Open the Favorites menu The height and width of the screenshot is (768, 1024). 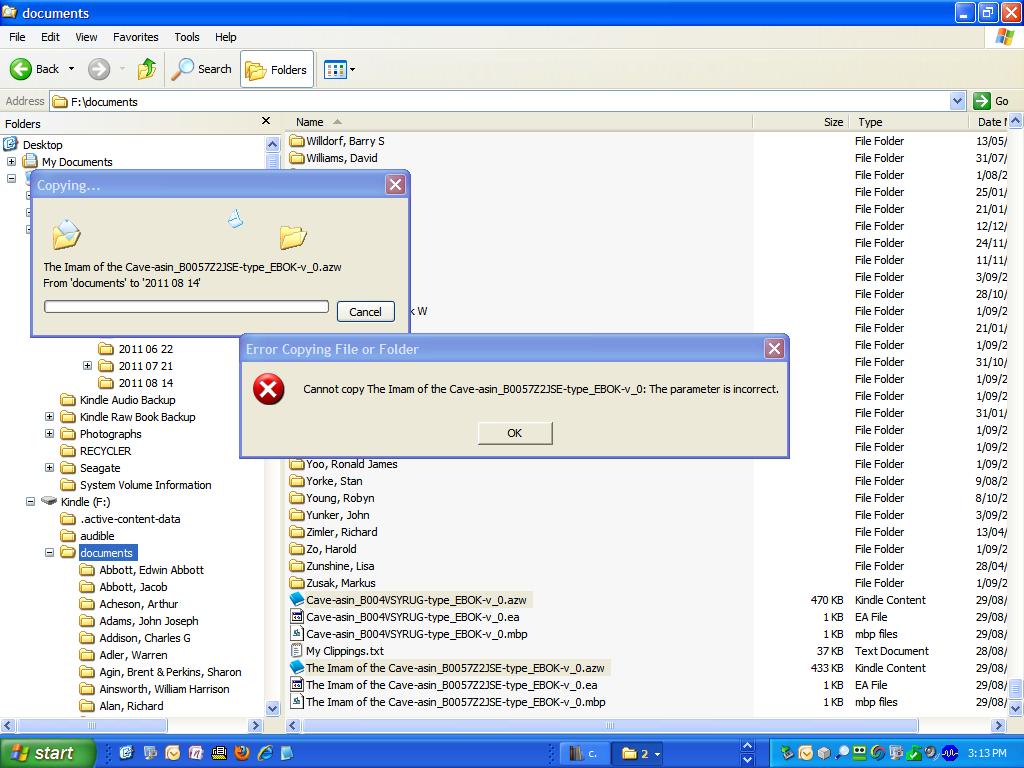135,37
